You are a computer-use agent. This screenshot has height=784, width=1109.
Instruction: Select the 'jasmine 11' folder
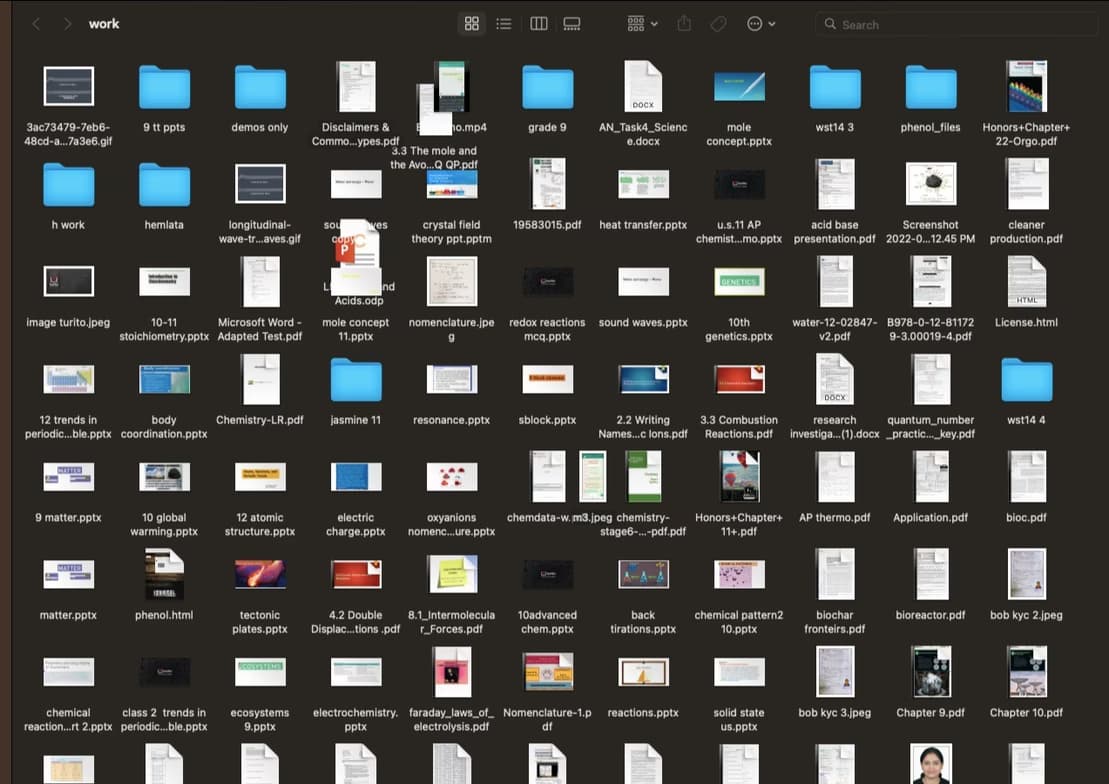pos(356,381)
